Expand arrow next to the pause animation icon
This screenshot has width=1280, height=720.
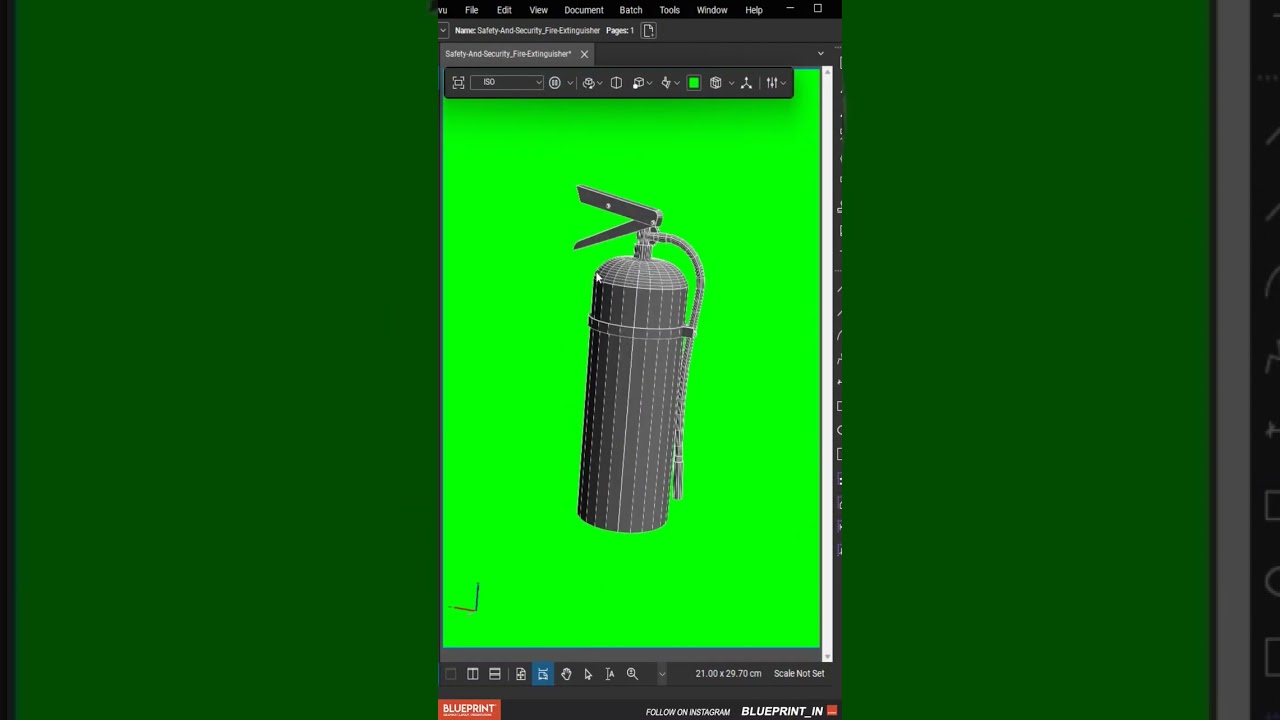(x=570, y=83)
